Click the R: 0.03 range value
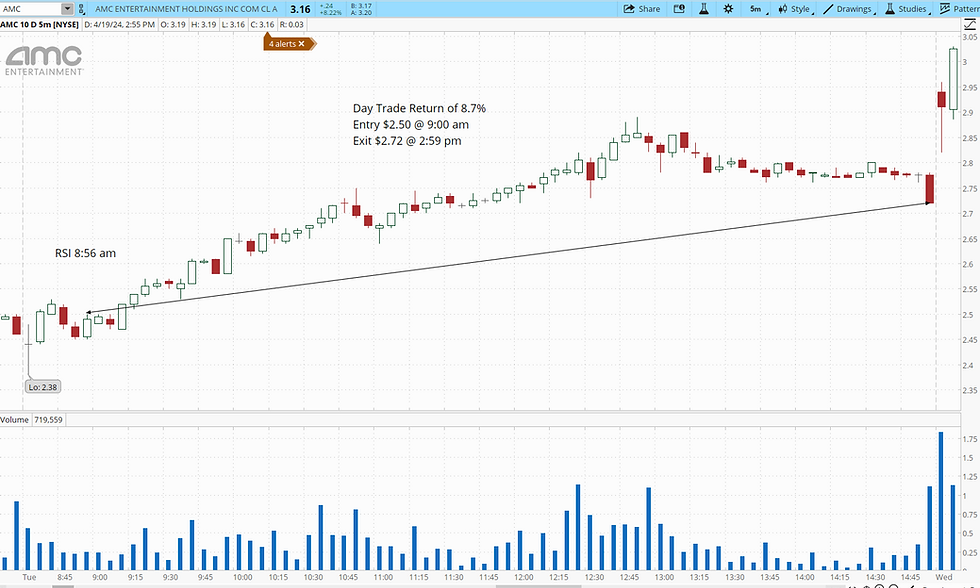Screen dimensions: 980x588 click(292, 24)
